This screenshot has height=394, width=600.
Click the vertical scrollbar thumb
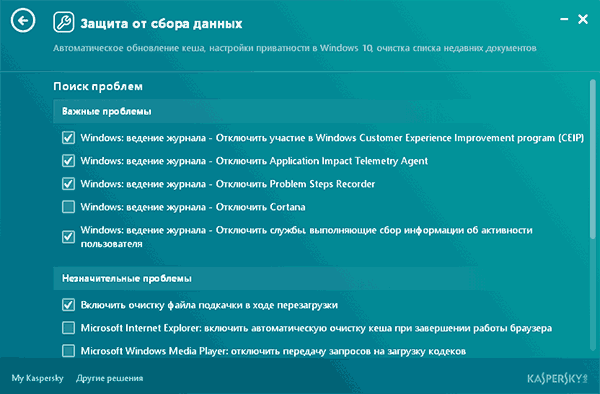coord(593,160)
